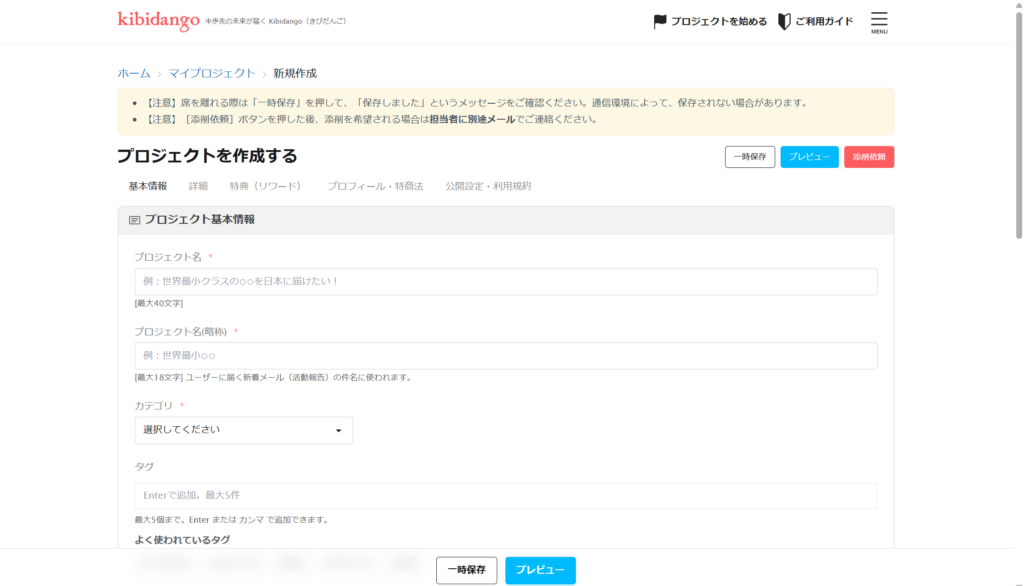
Task: Expand the カテゴリ dropdown
Action: point(243,430)
